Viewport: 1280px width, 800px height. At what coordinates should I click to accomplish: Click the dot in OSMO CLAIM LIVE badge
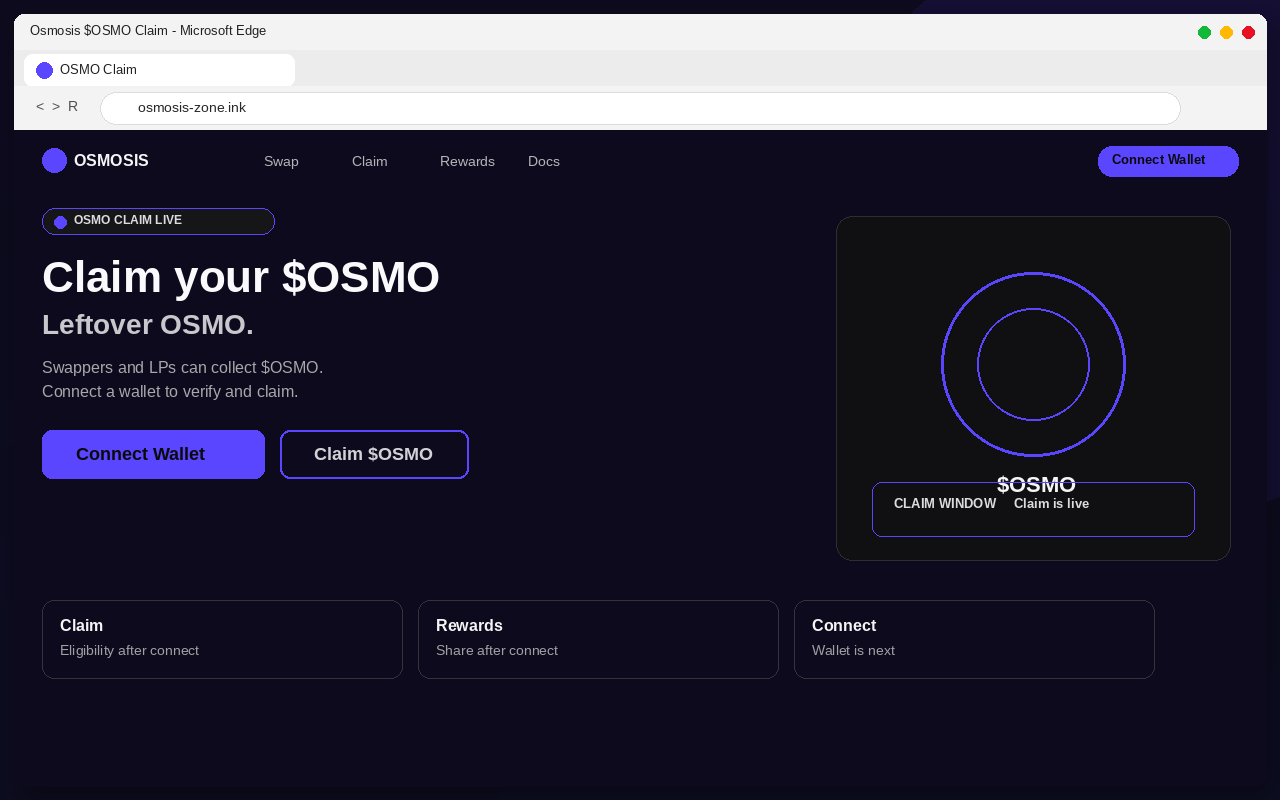pos(60,222)
